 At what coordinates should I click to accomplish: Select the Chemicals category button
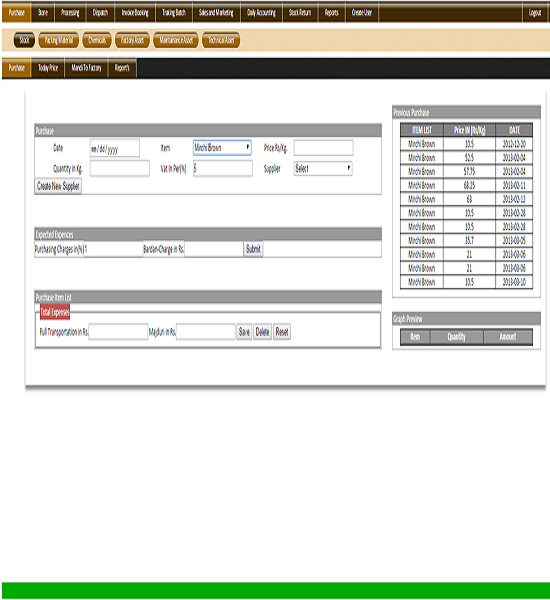97,40
